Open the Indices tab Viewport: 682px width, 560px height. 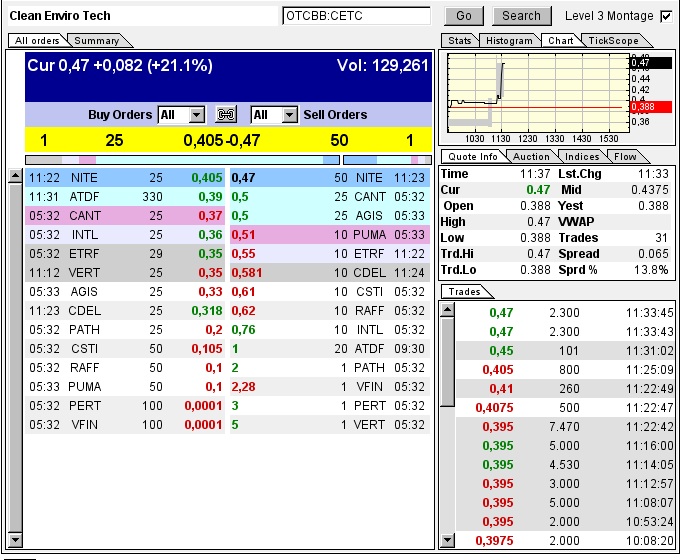pos(582,156)
